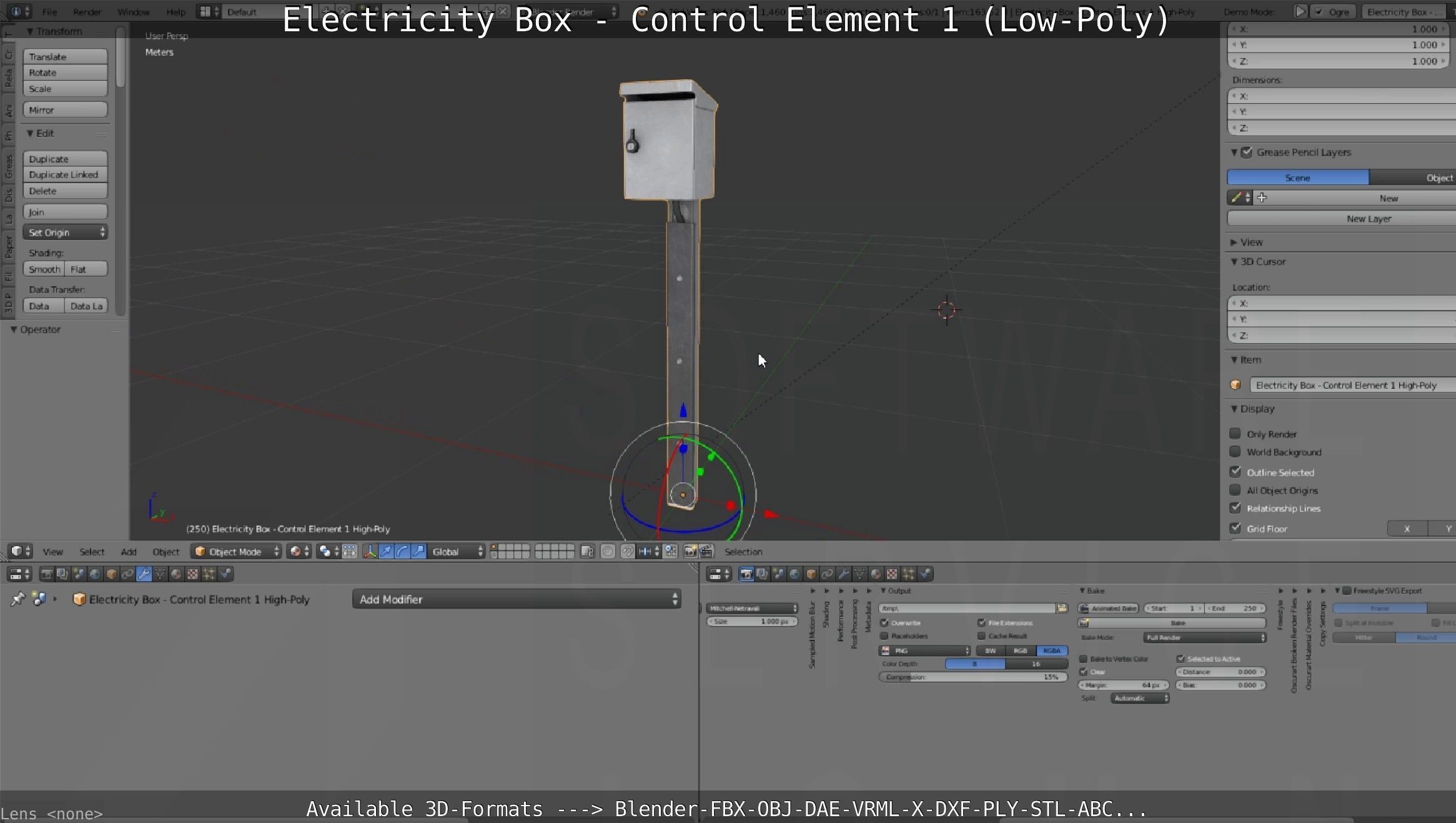This screenshot has width=1456, height=823.
Task: Click the Mirror button
Action: (x=66, y=110)
